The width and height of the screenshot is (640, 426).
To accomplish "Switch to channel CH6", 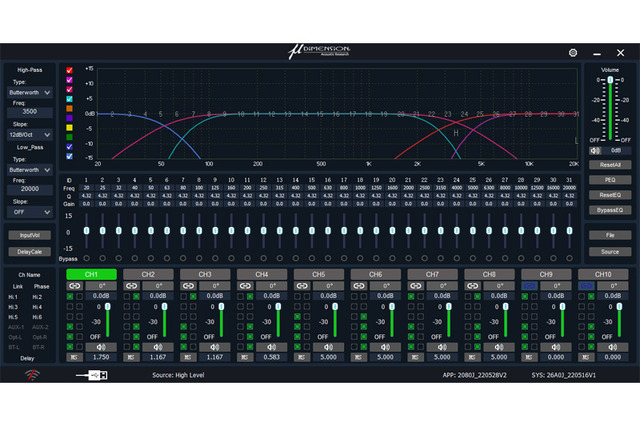I will tap(375, 273).
